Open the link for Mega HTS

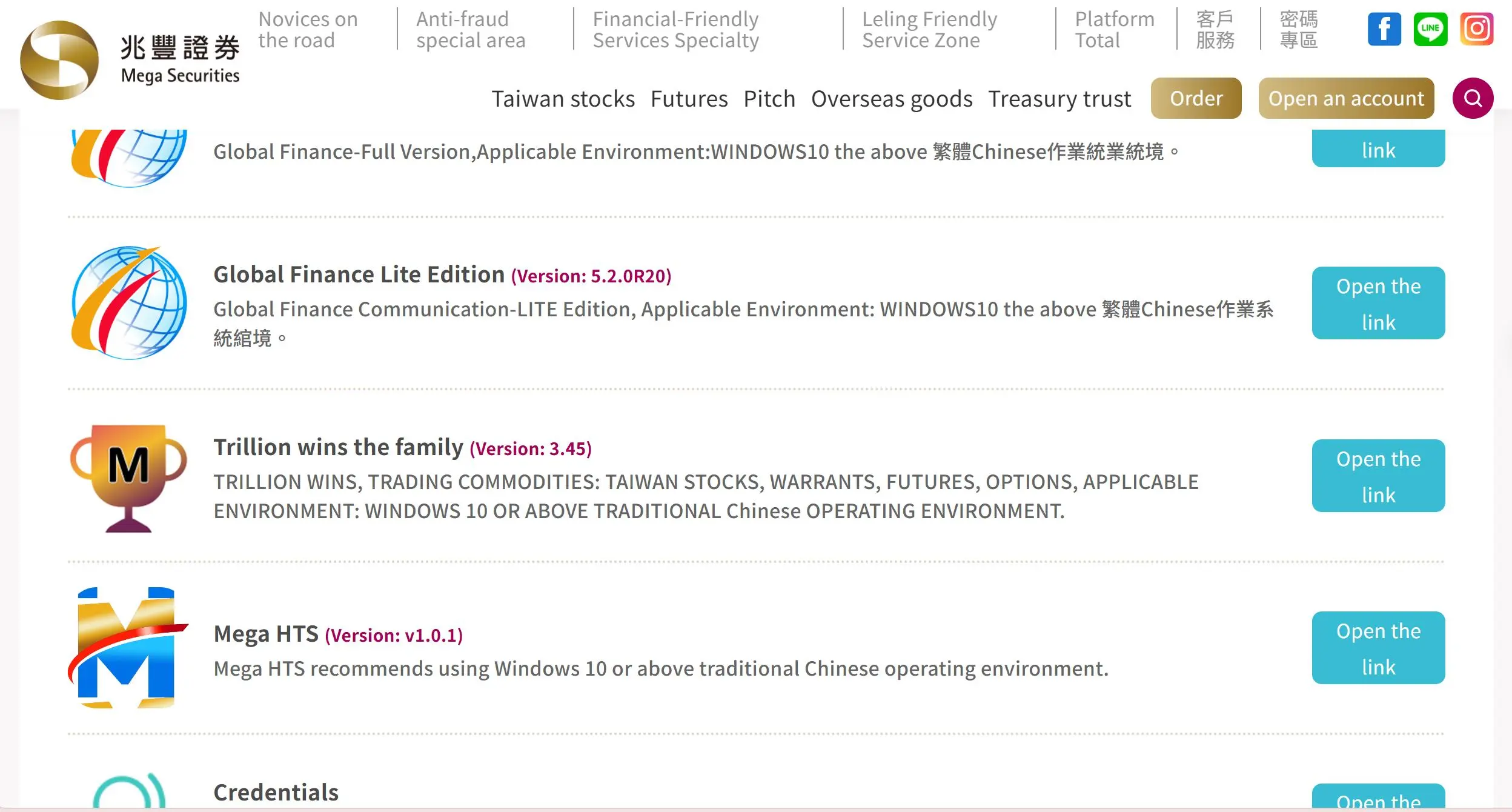[1378, 648]
